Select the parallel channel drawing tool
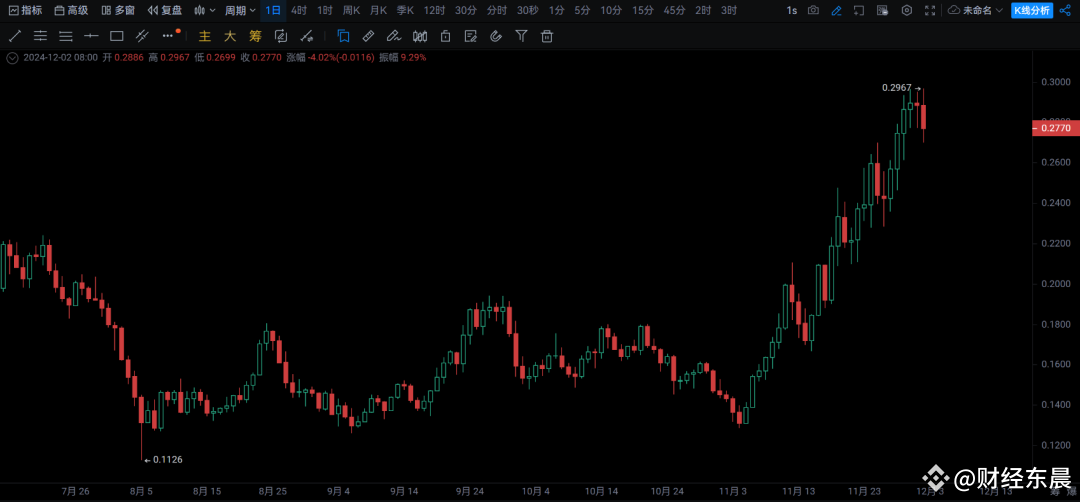Viewport: 1080px width, 502px height. pos(142,36)
